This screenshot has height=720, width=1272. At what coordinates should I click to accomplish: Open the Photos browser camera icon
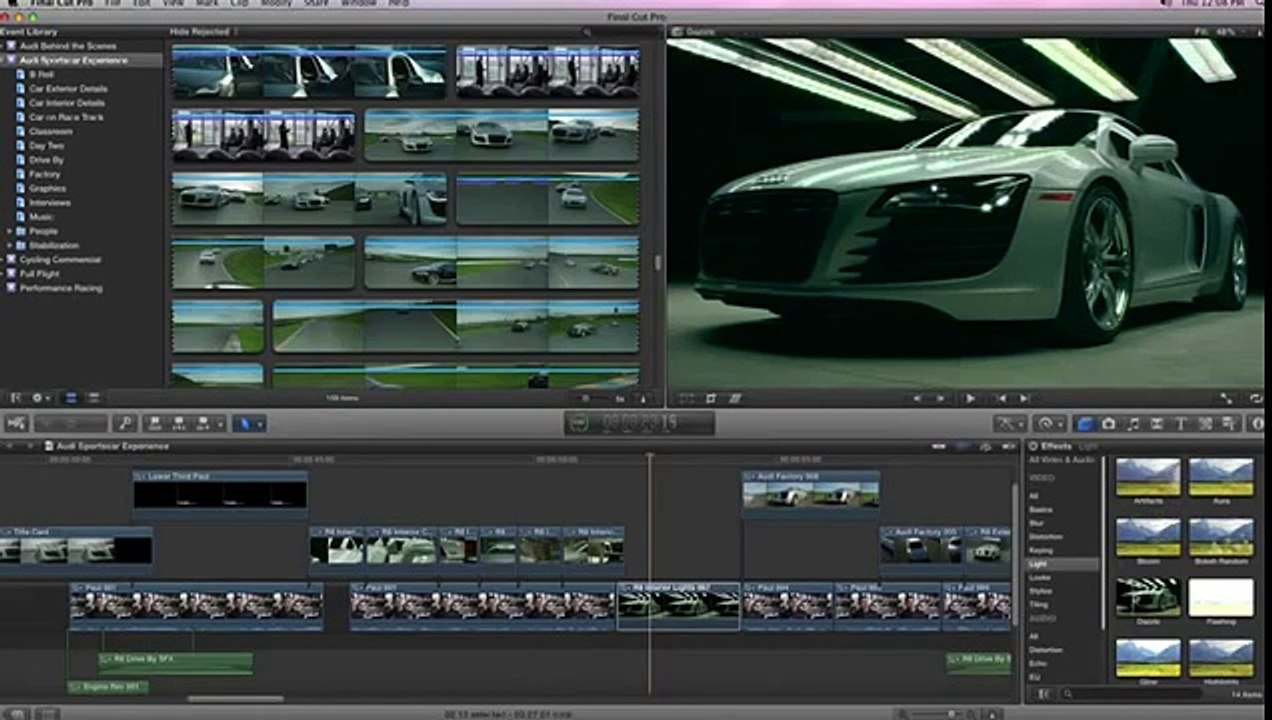[1109, 424]
